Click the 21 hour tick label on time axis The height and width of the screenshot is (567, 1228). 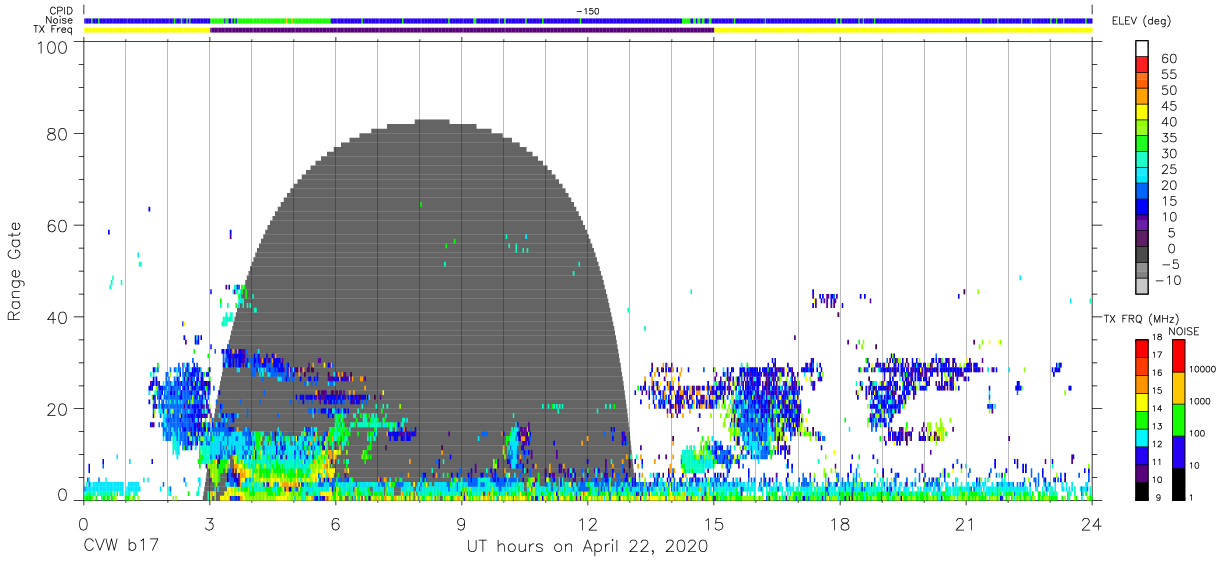pos(966,524)
